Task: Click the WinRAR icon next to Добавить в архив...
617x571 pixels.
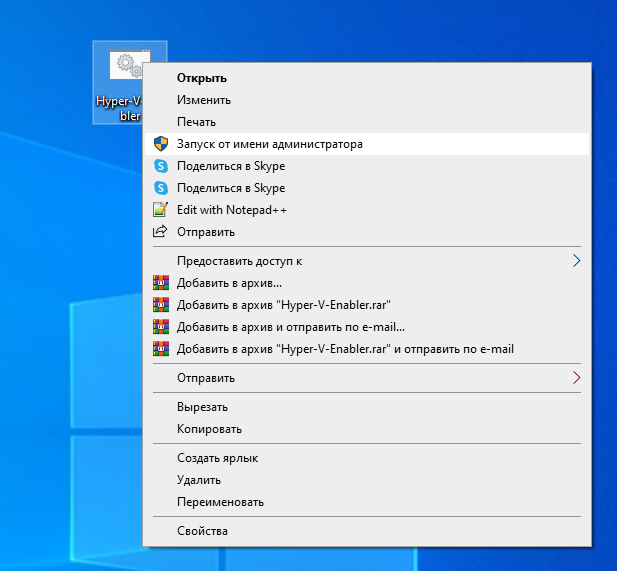Action: [x=160, y=283]
